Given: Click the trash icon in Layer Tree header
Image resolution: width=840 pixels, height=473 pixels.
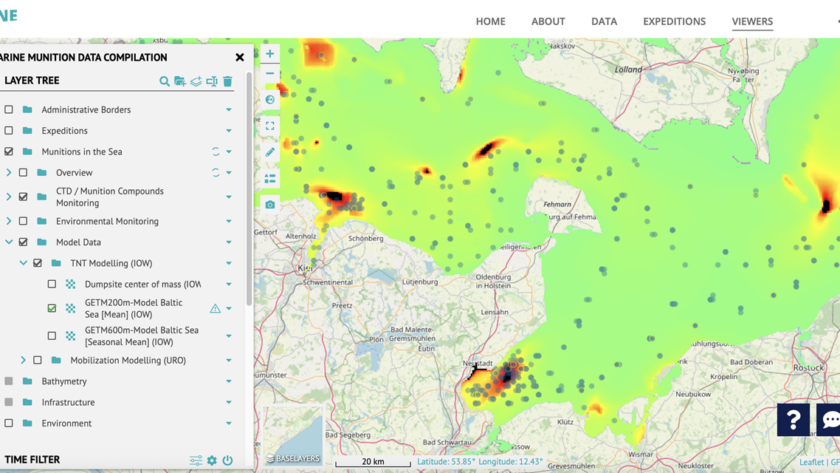Looking at the screenshot, I should 228,81.
